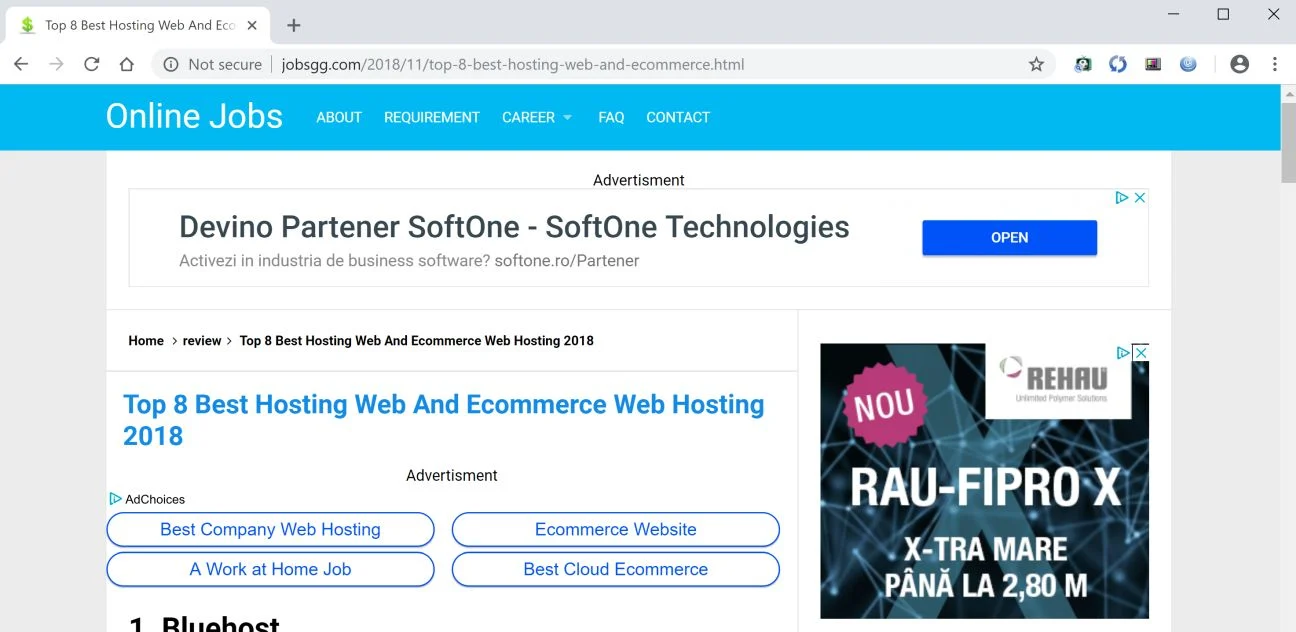This screenshot has width=1296, height=632.
Task: Click Best Cloud Ecommerce link
Action: tap(615, 569)
